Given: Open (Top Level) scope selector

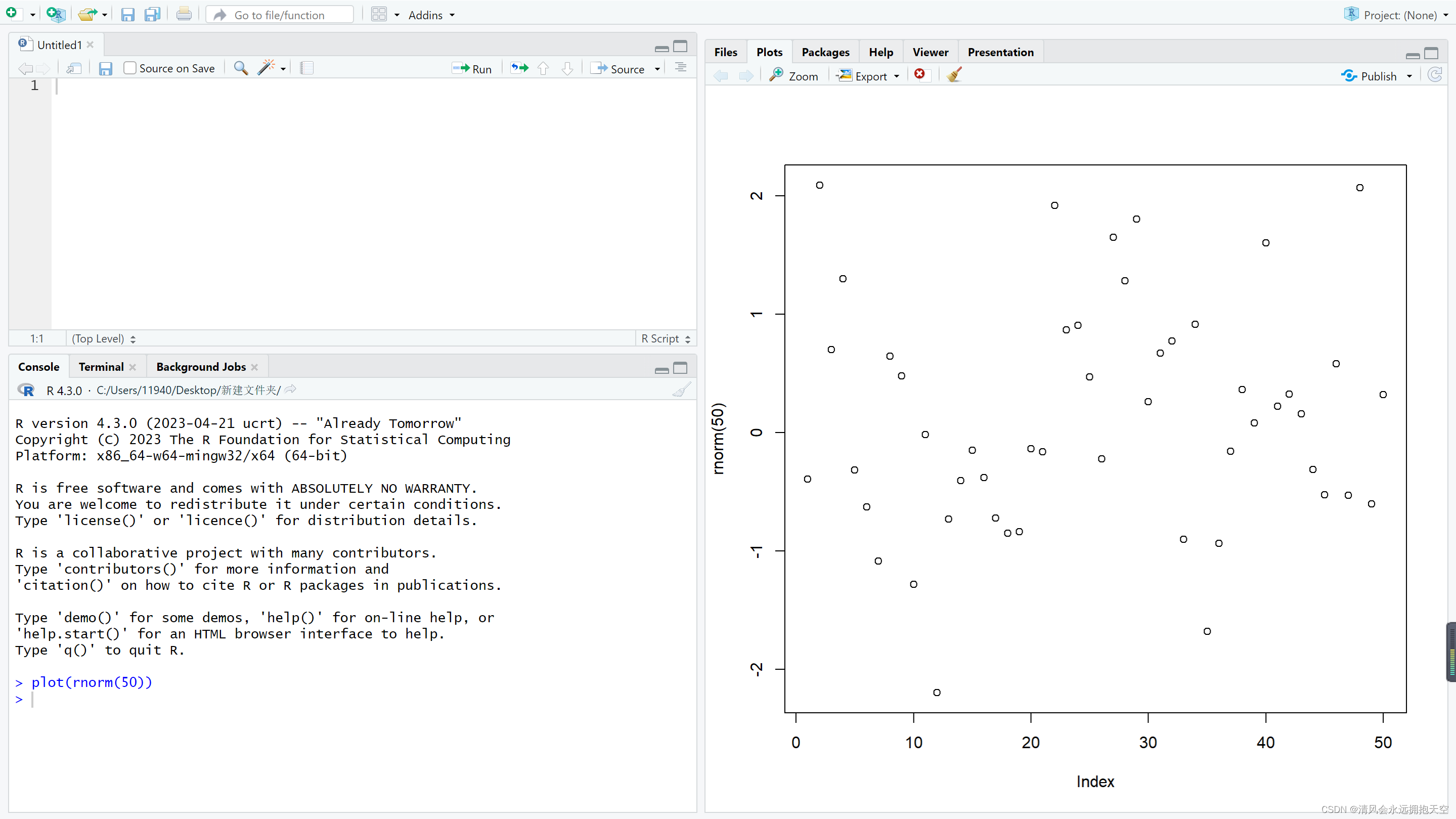Looking at the screenshot, I should tap(104, 338).
